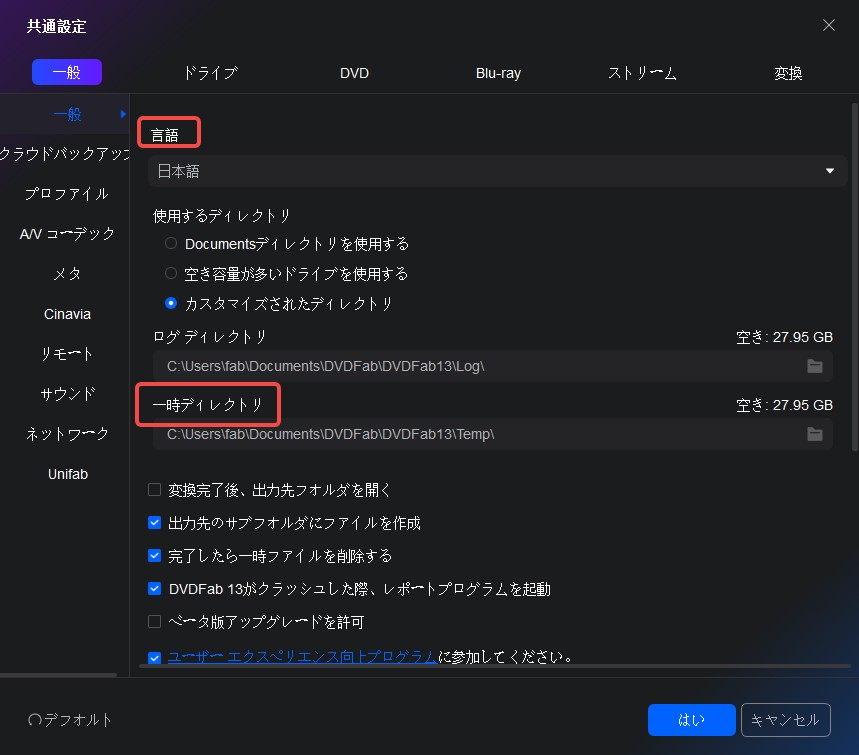Click the horizontal scrollbar under the sidebar
859x755 pixels.
[58, 675]
